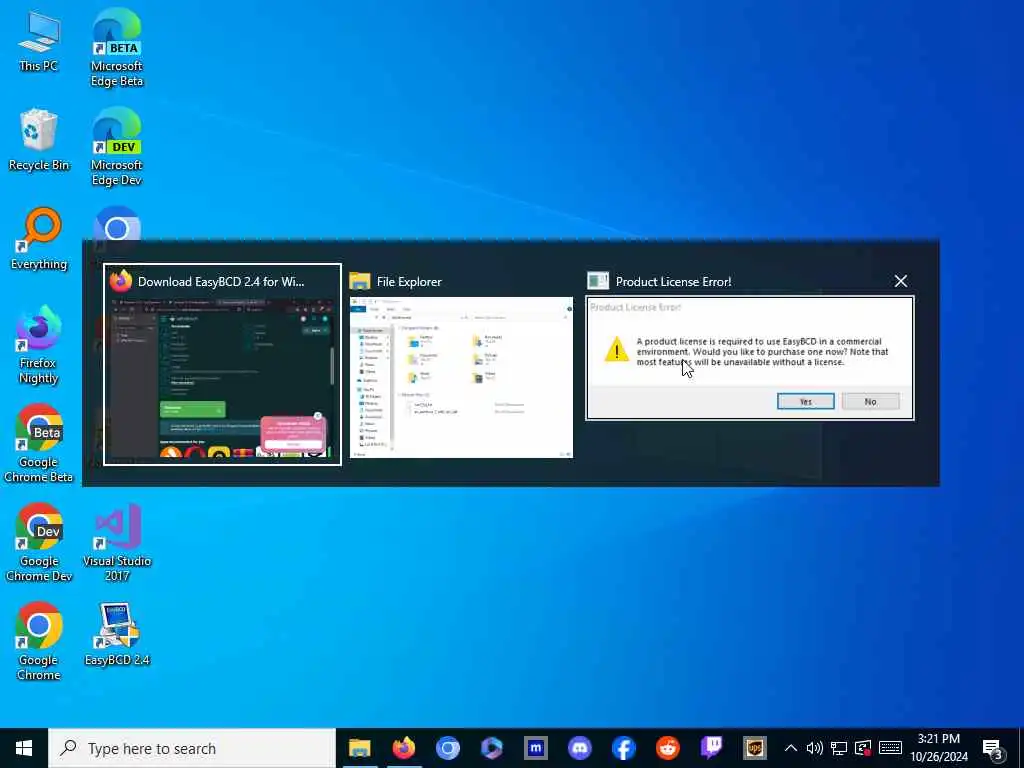
Task: Open Microsoft Edge Dev desktop shortcut
Action: (x=117, y=147)
